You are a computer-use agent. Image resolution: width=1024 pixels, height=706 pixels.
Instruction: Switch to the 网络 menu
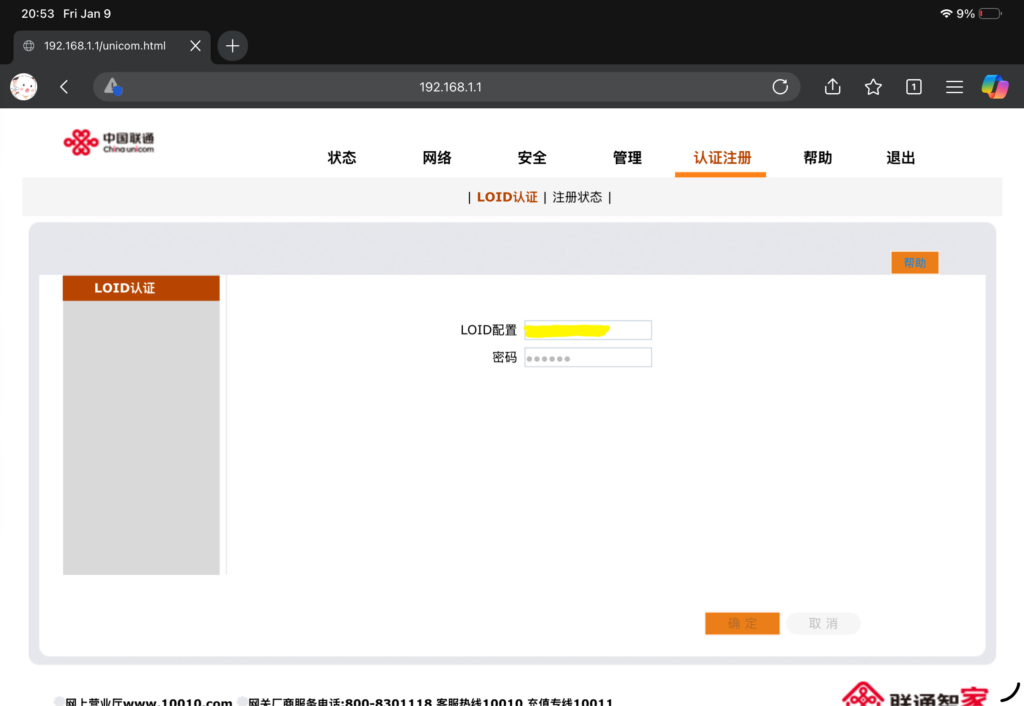coord(437,158)
